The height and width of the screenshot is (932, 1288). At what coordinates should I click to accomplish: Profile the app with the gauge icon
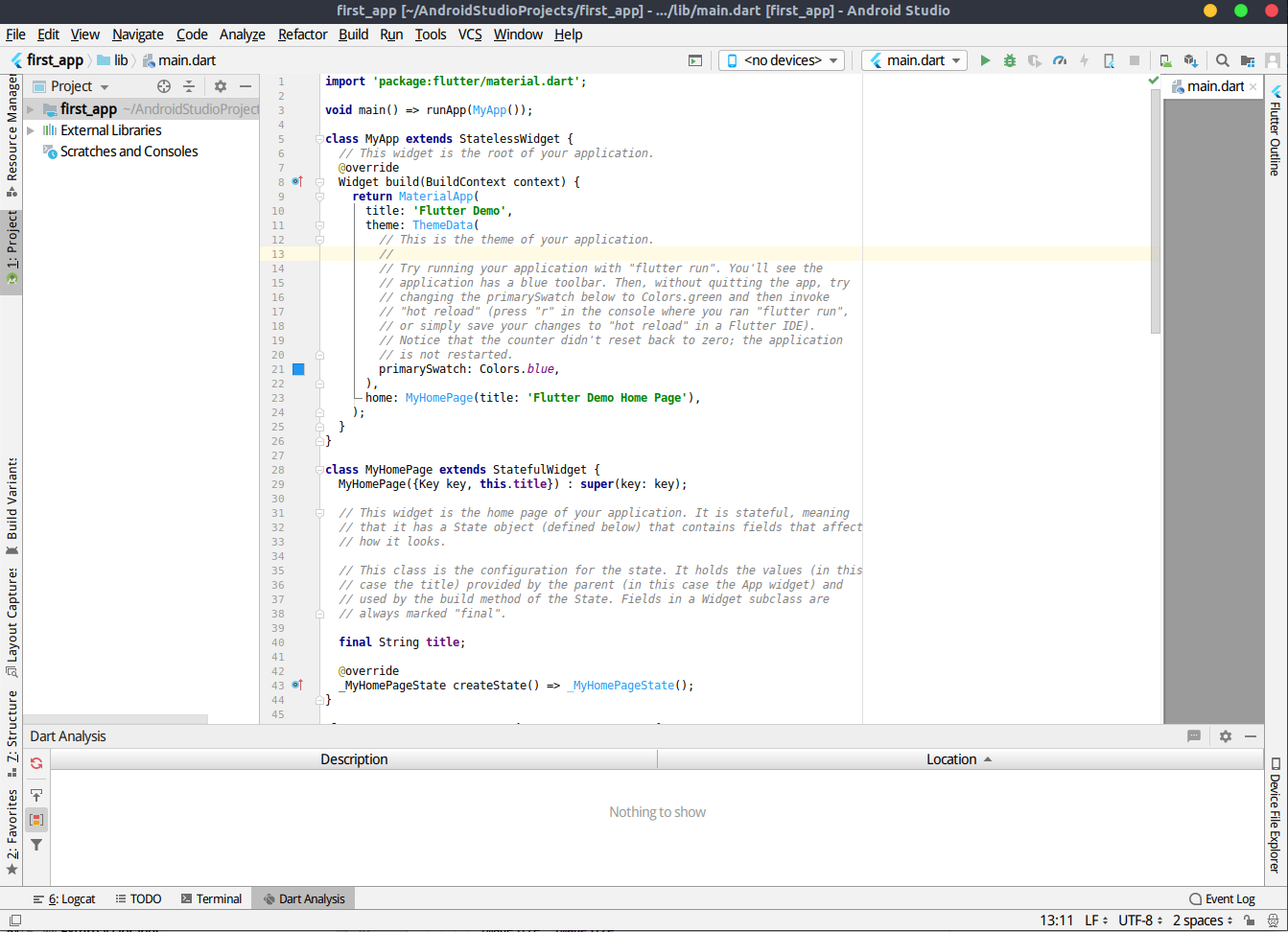1061,59
